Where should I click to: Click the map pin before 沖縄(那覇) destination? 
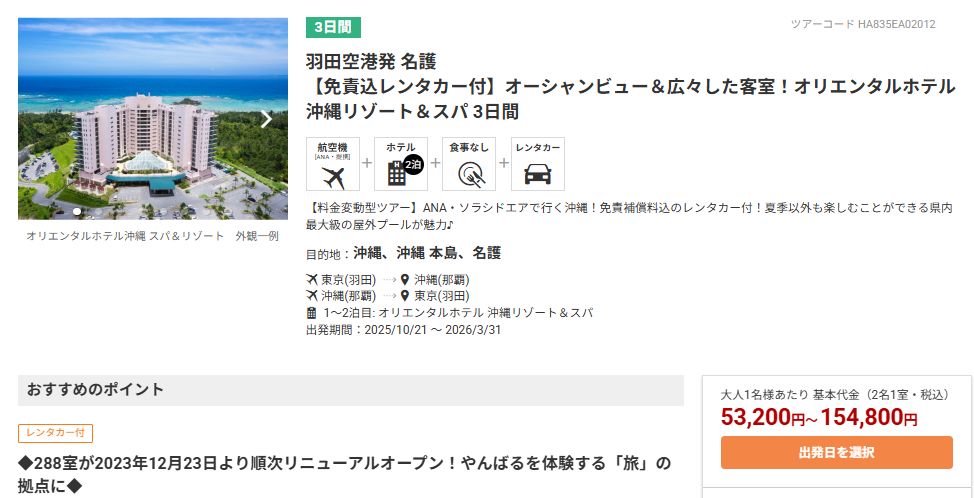[404, 280]
